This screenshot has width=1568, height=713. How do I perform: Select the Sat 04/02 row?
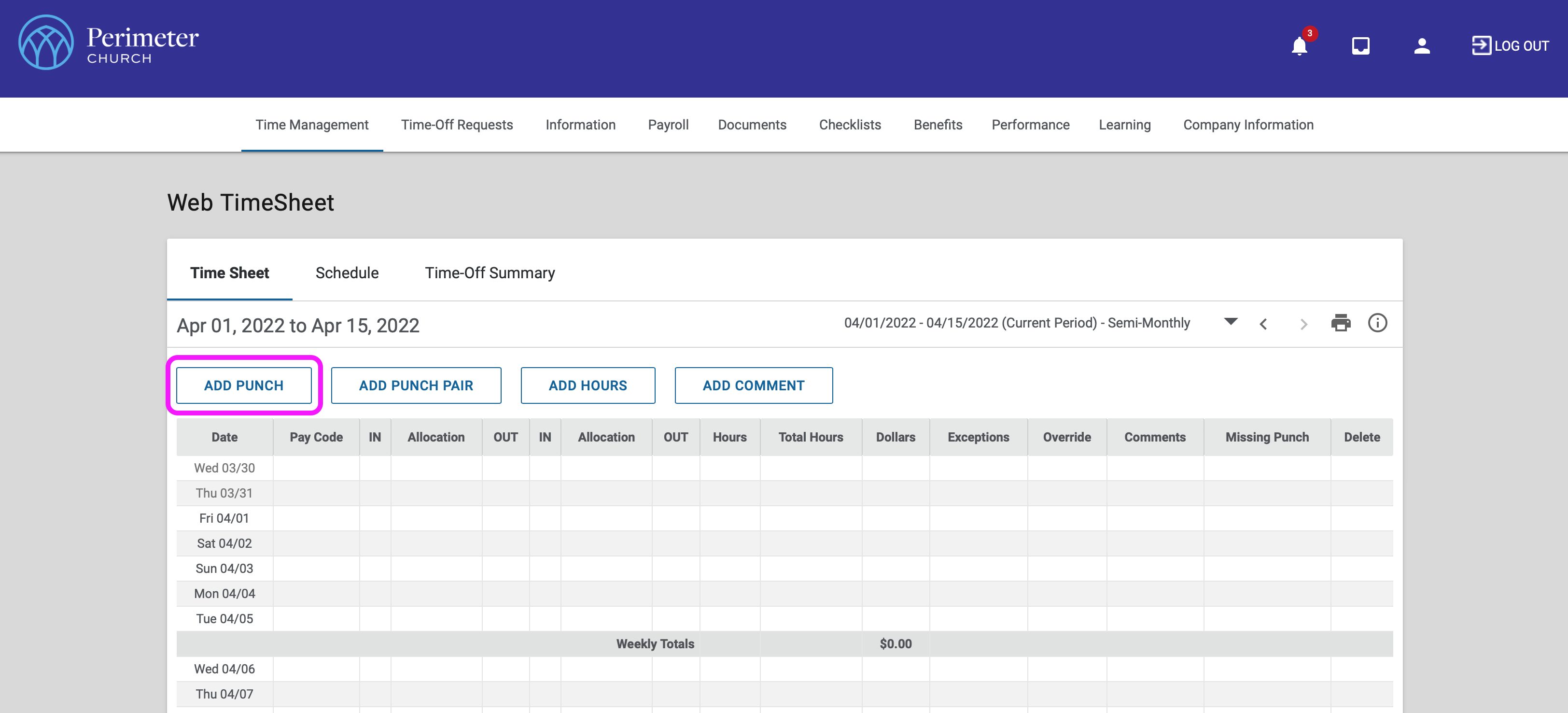coord(784,543)
